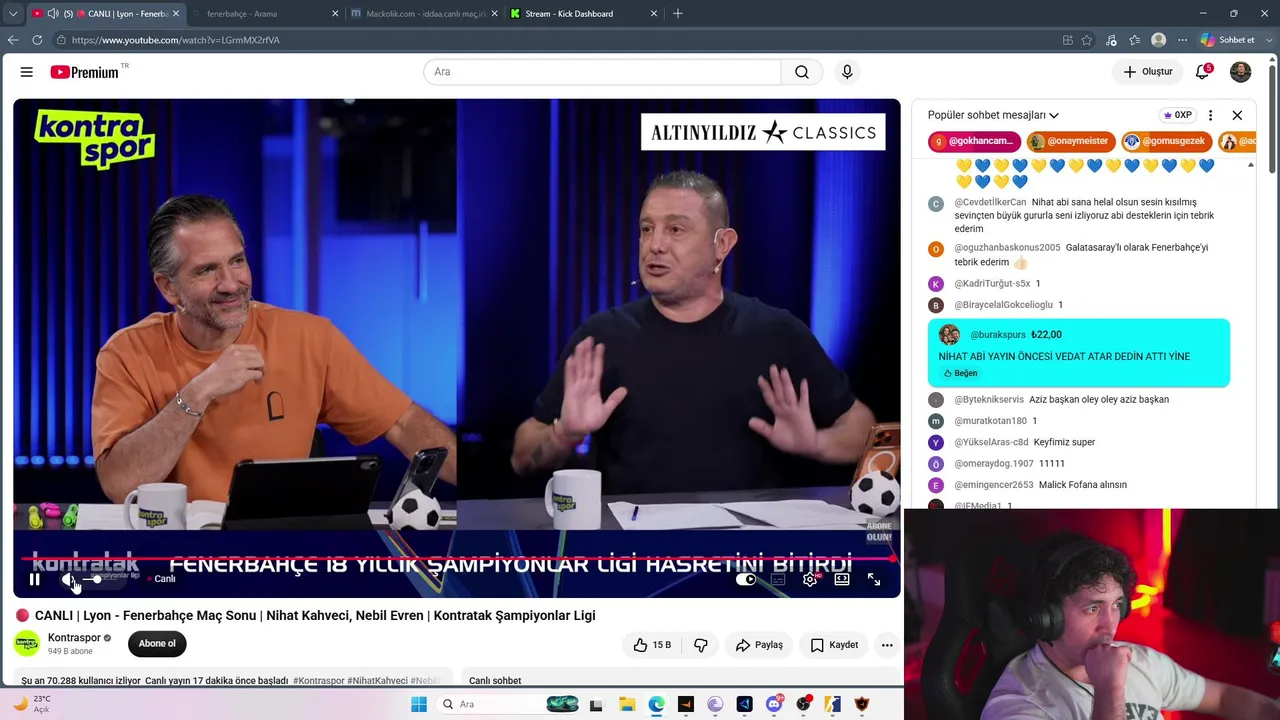The width and height of the screenshot is (1280, 720).
Task: Open the YouTube guide hamburger menu
Action: tap(27, 72)
